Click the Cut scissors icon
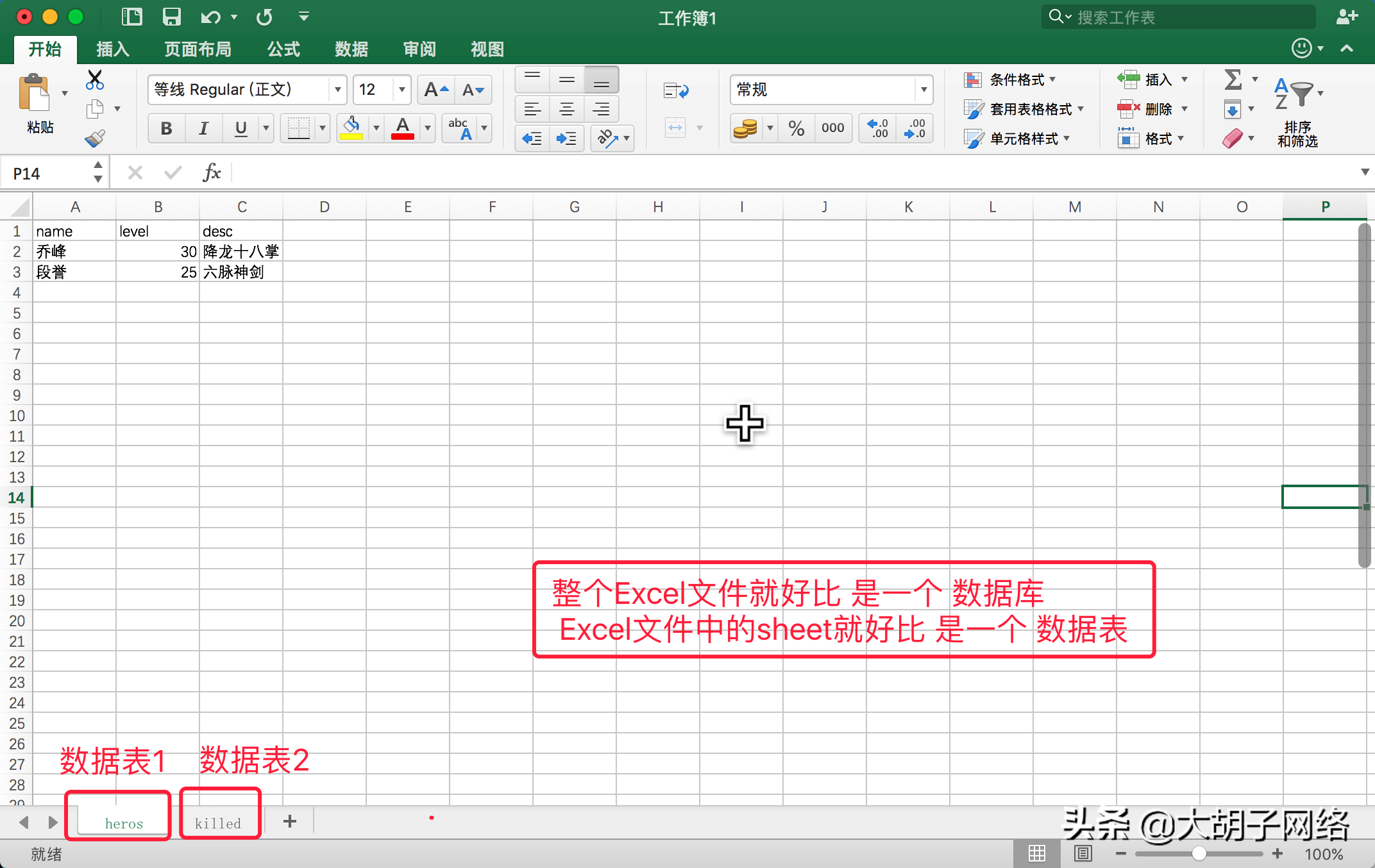The width and height of the screenshot is (1375, 868). click(95, 79)
